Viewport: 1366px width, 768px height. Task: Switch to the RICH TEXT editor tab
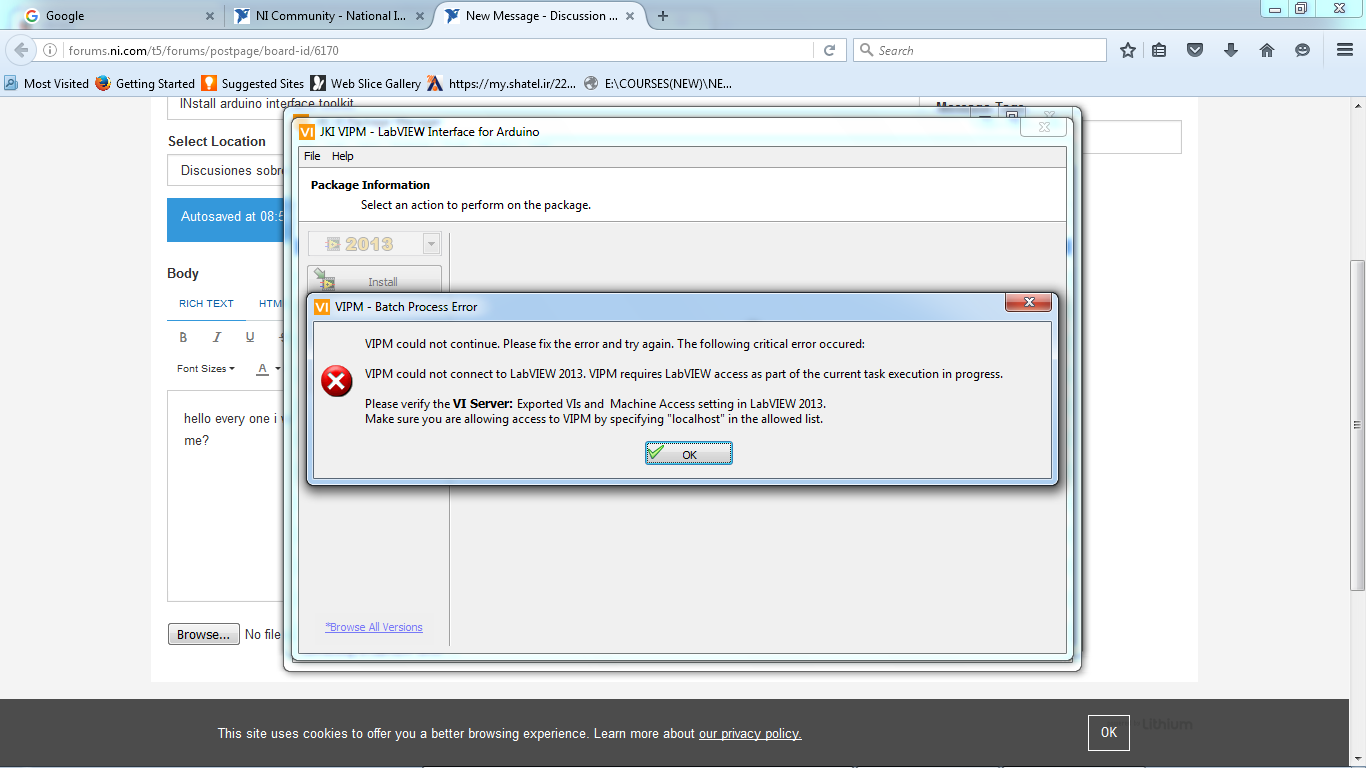click(x=206, y=304)
